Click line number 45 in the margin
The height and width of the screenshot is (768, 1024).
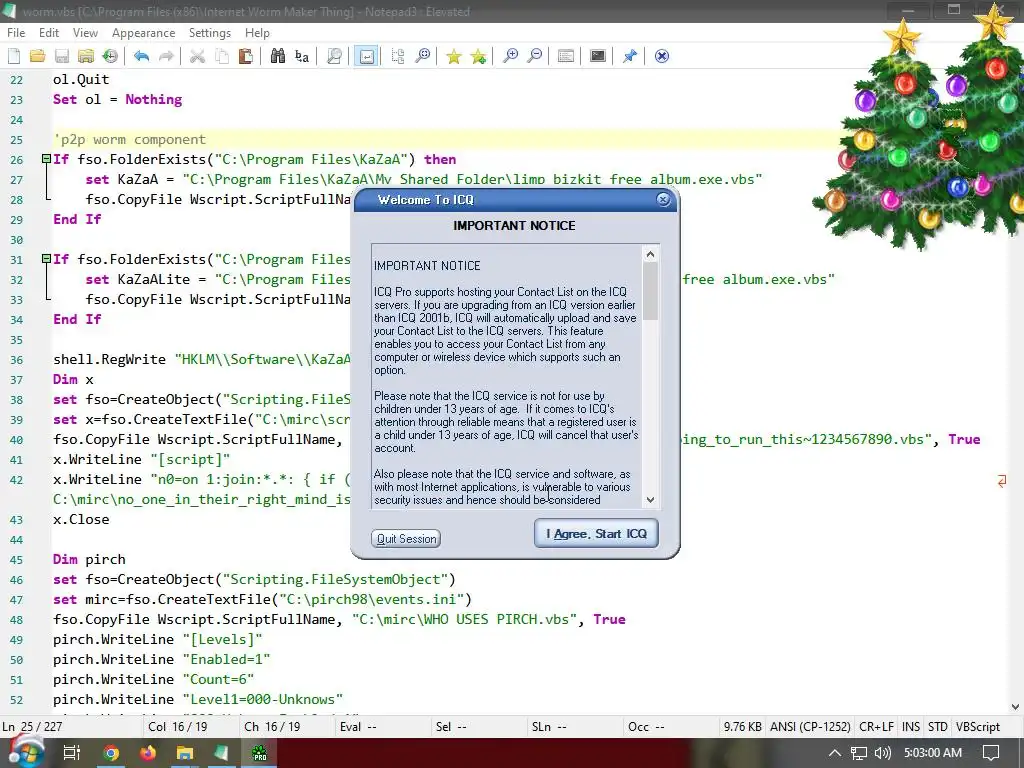pos(16,560)
